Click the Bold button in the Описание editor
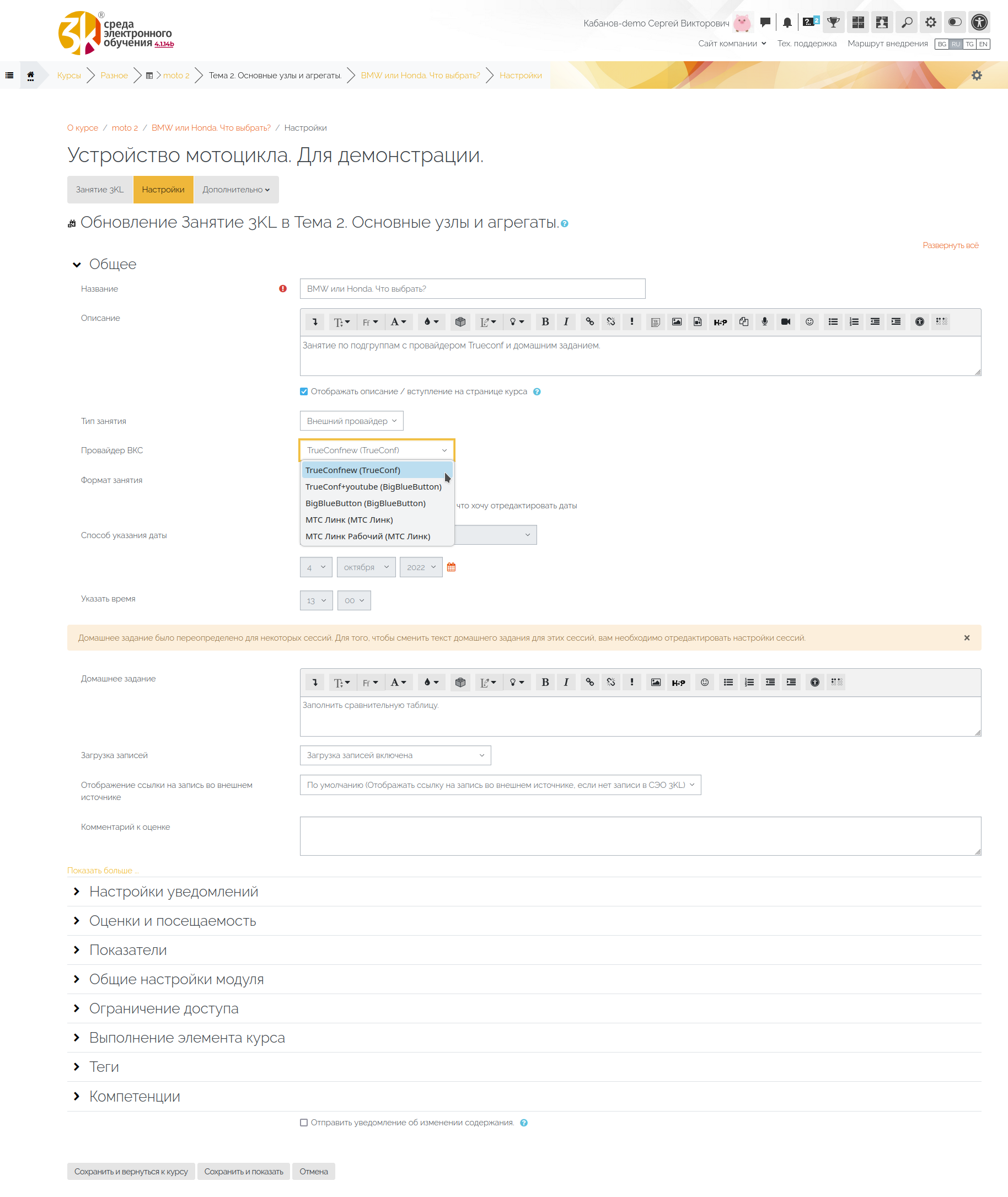 (545, 321)
